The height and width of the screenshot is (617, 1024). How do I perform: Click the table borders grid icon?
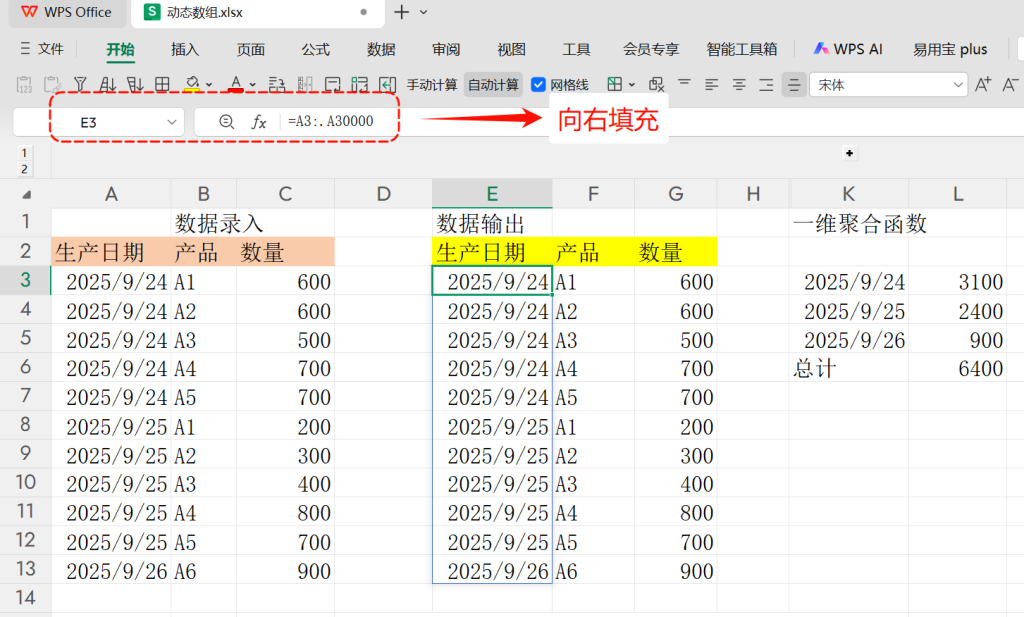coord(162,85)
